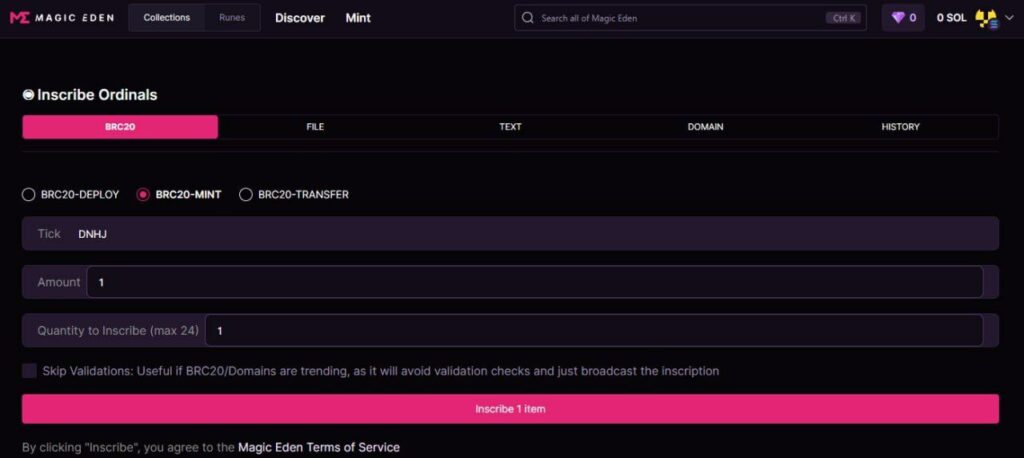The height and width of the screenshot is (458, 1024).
Task: Click the Inscribe 1 item button
Action: (510, 409)
